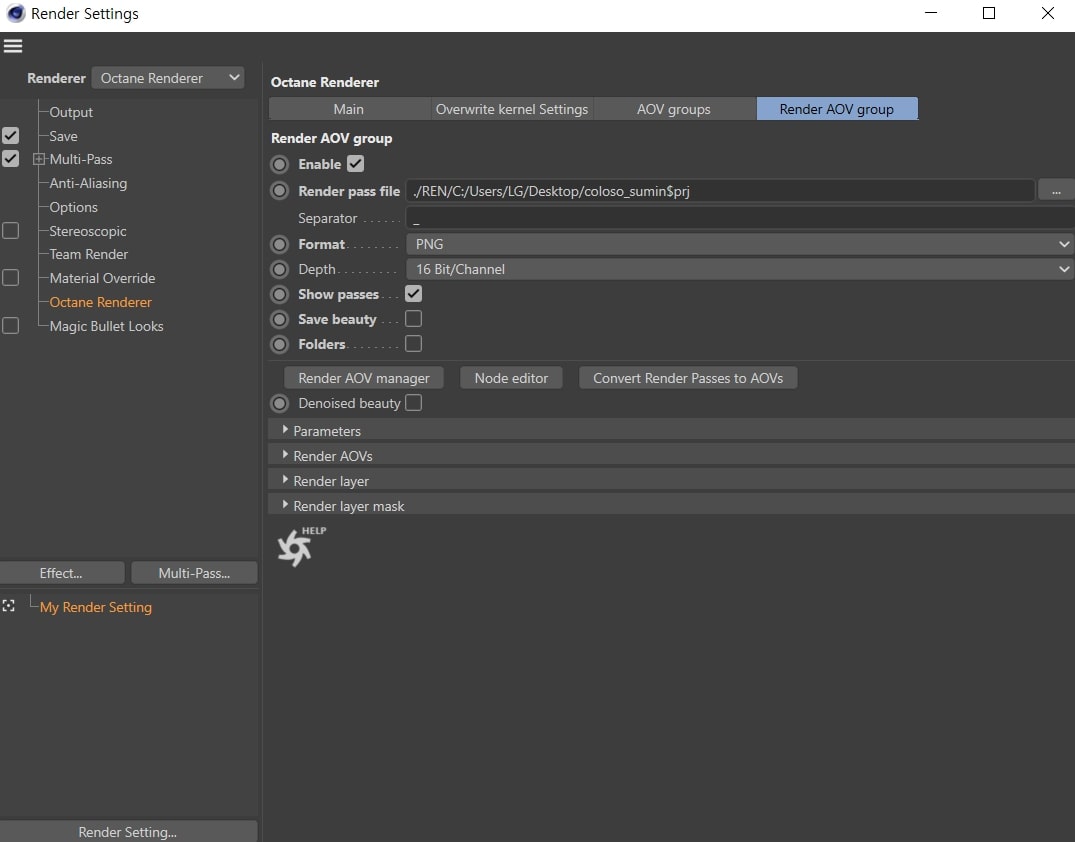
Task: Minimize the Render Settings window
Action: tap(930, 13)
